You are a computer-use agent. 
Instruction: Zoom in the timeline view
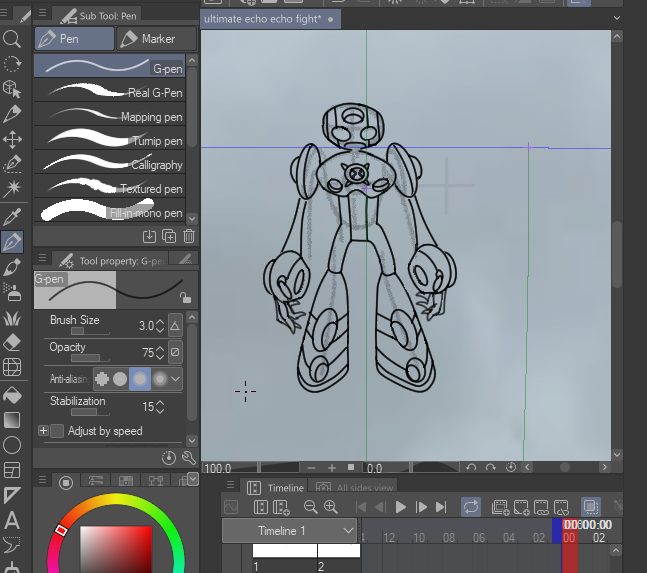pyautogui.click(x=331, y=507)
